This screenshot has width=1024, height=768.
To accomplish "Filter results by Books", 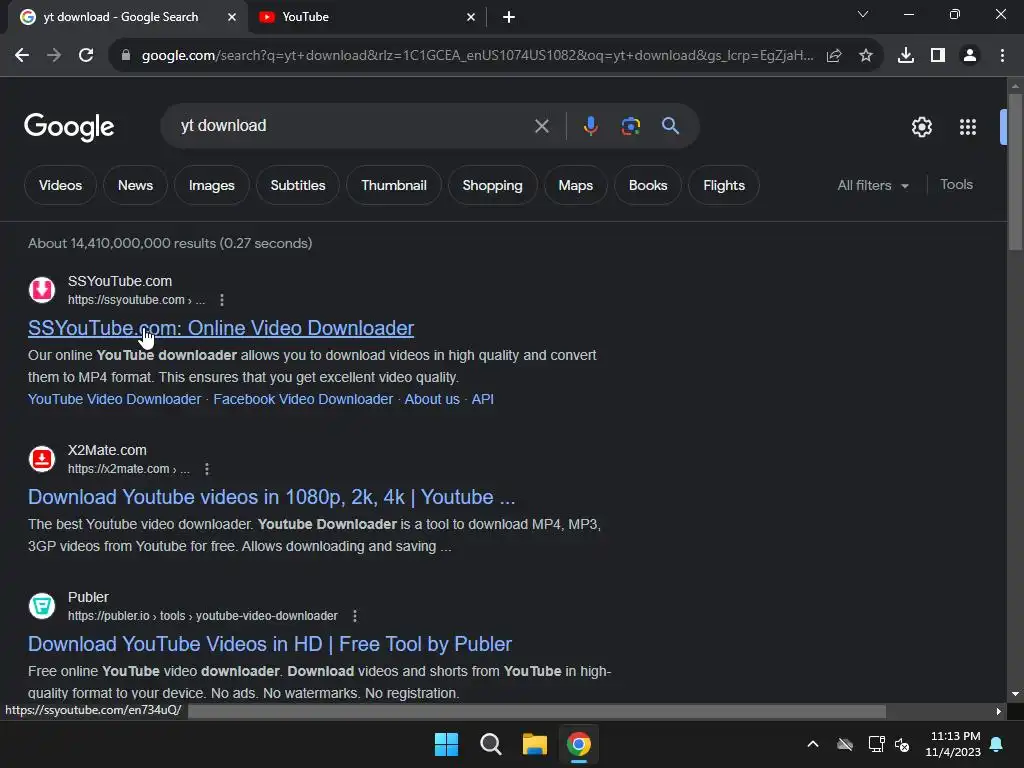I will (648, 185).
